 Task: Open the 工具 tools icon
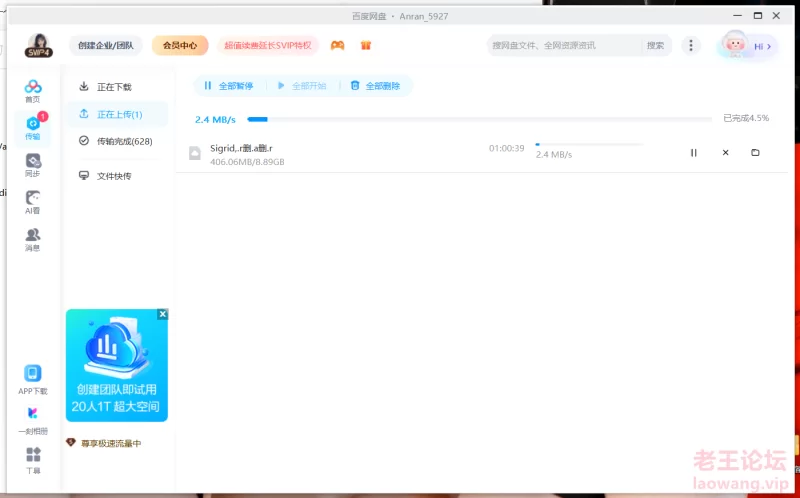[x=33, y=460]
